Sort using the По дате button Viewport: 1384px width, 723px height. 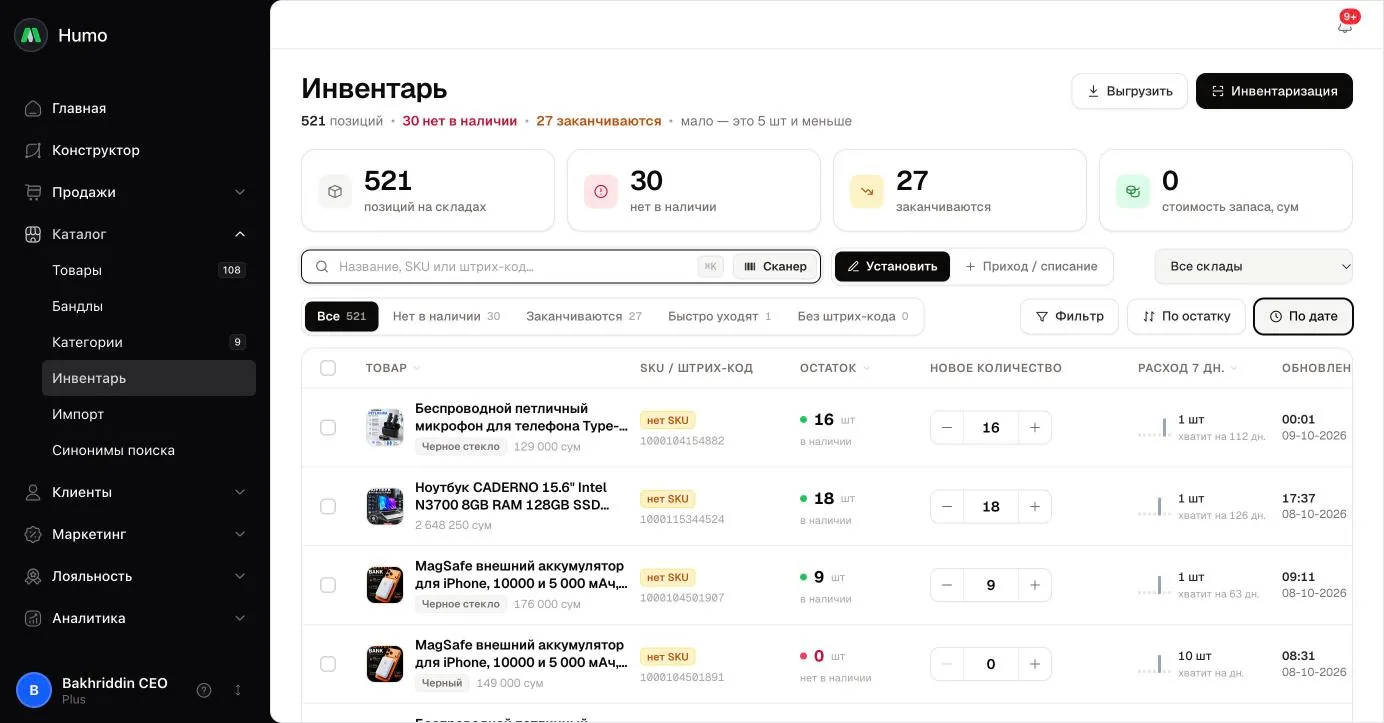[1303, 316]
